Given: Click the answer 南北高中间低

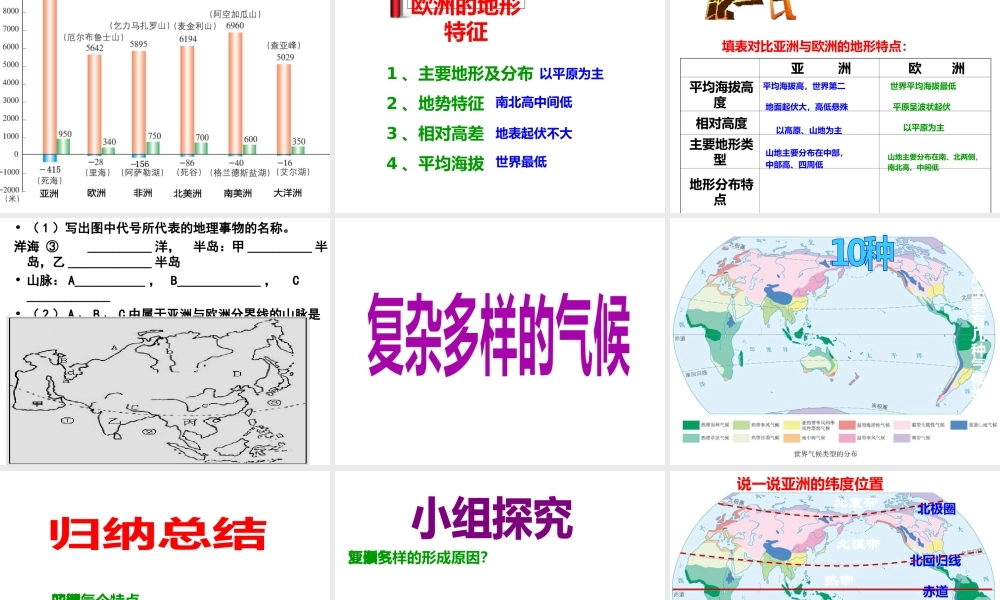Looking at the screenshot, I should pos(534,102).
